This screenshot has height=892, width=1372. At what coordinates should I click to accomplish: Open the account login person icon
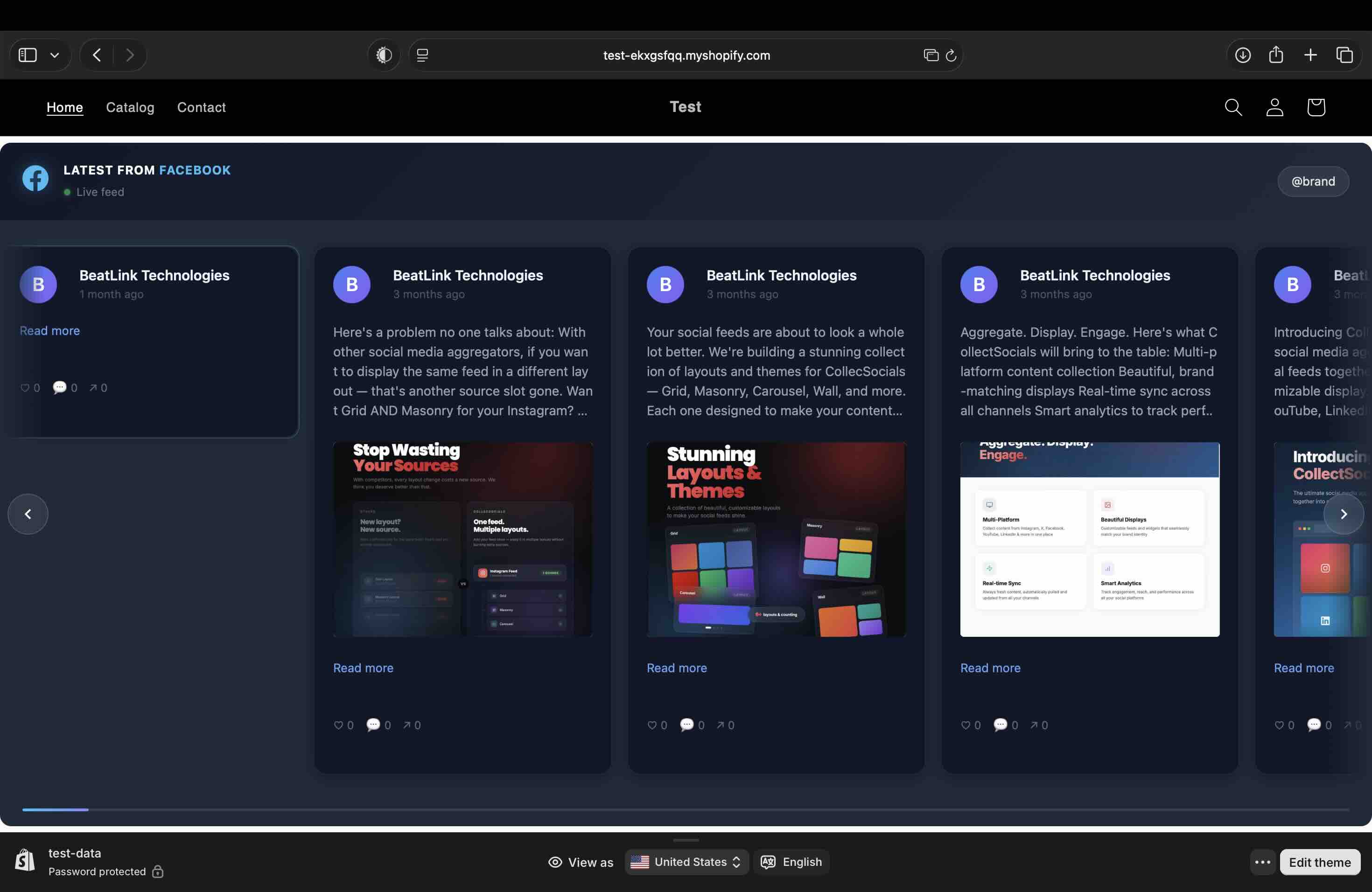pyautogui.click(x=1274, y=107)
